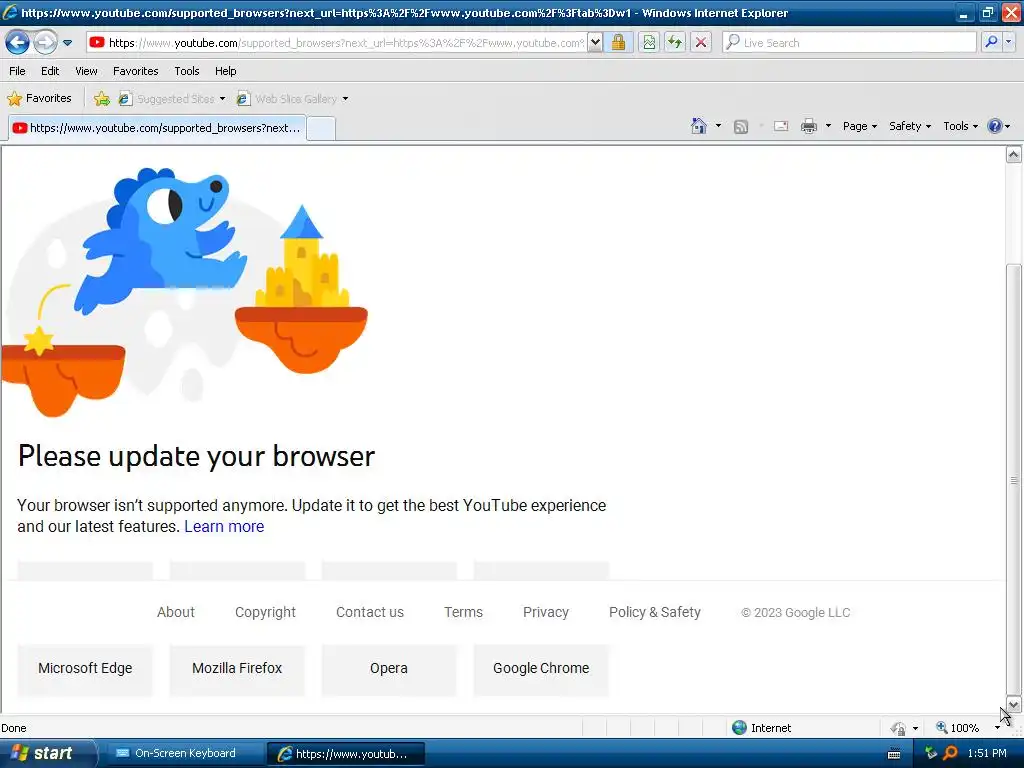Click the vertical scrollbar up arrow
Viewport: 1024px width, 768px height.
coord(1013,154)
